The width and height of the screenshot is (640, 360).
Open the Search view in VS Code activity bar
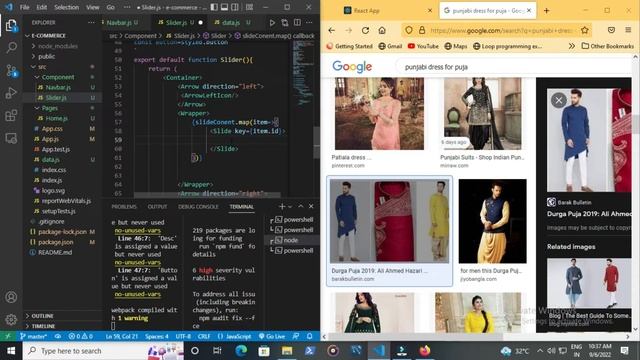pos(11,48)
